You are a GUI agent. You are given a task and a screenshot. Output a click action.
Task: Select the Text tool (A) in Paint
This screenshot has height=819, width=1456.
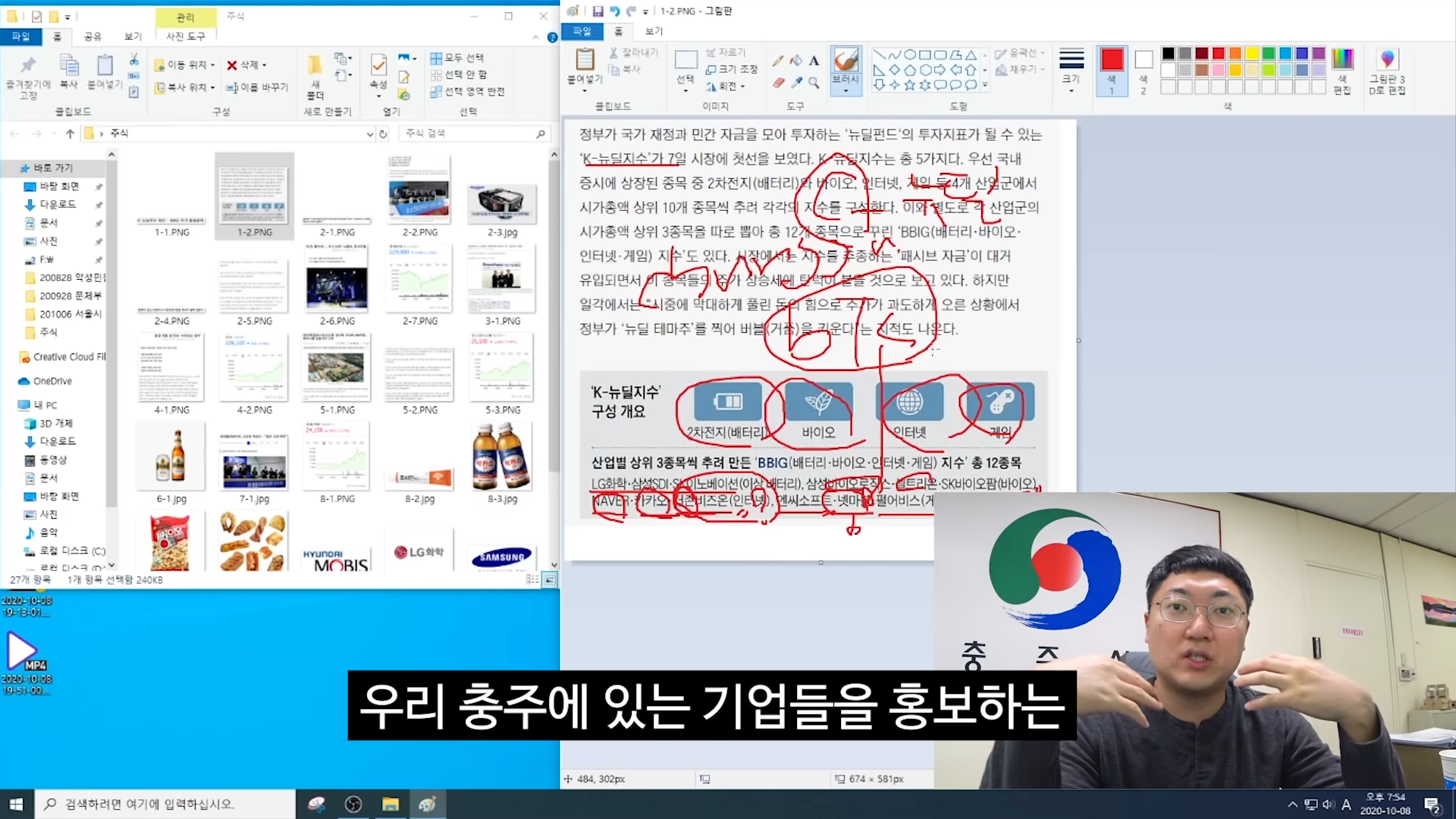tap(814, 60)
